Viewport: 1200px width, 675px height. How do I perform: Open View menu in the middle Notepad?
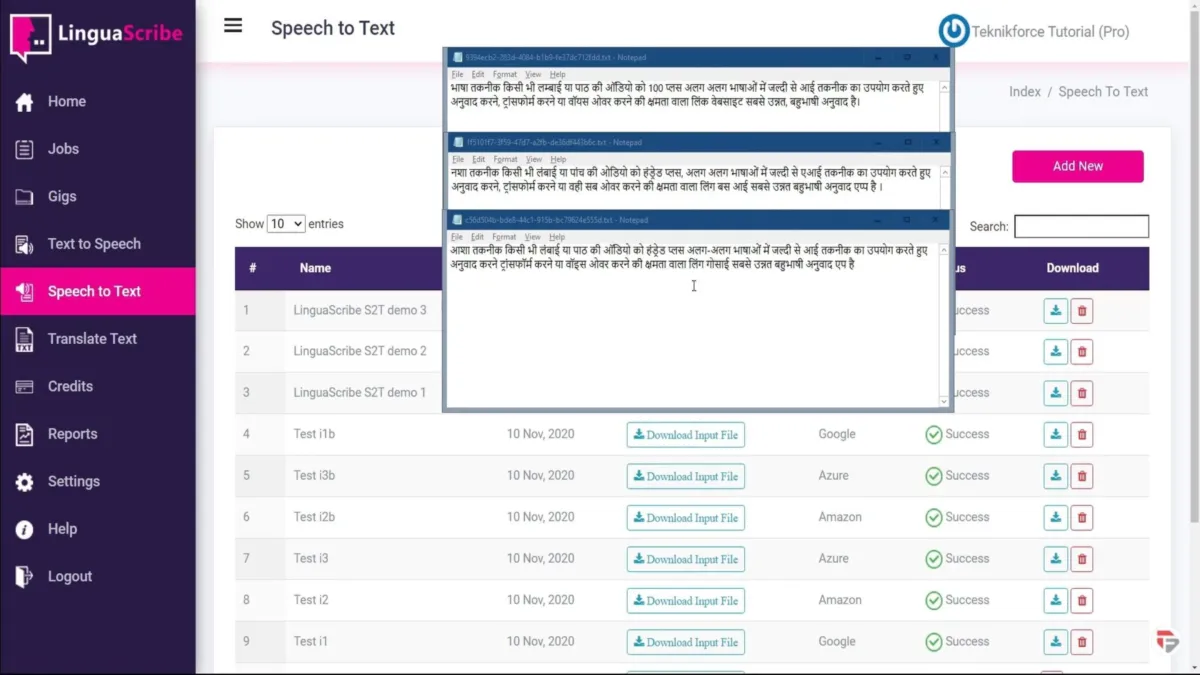[533, 159]
